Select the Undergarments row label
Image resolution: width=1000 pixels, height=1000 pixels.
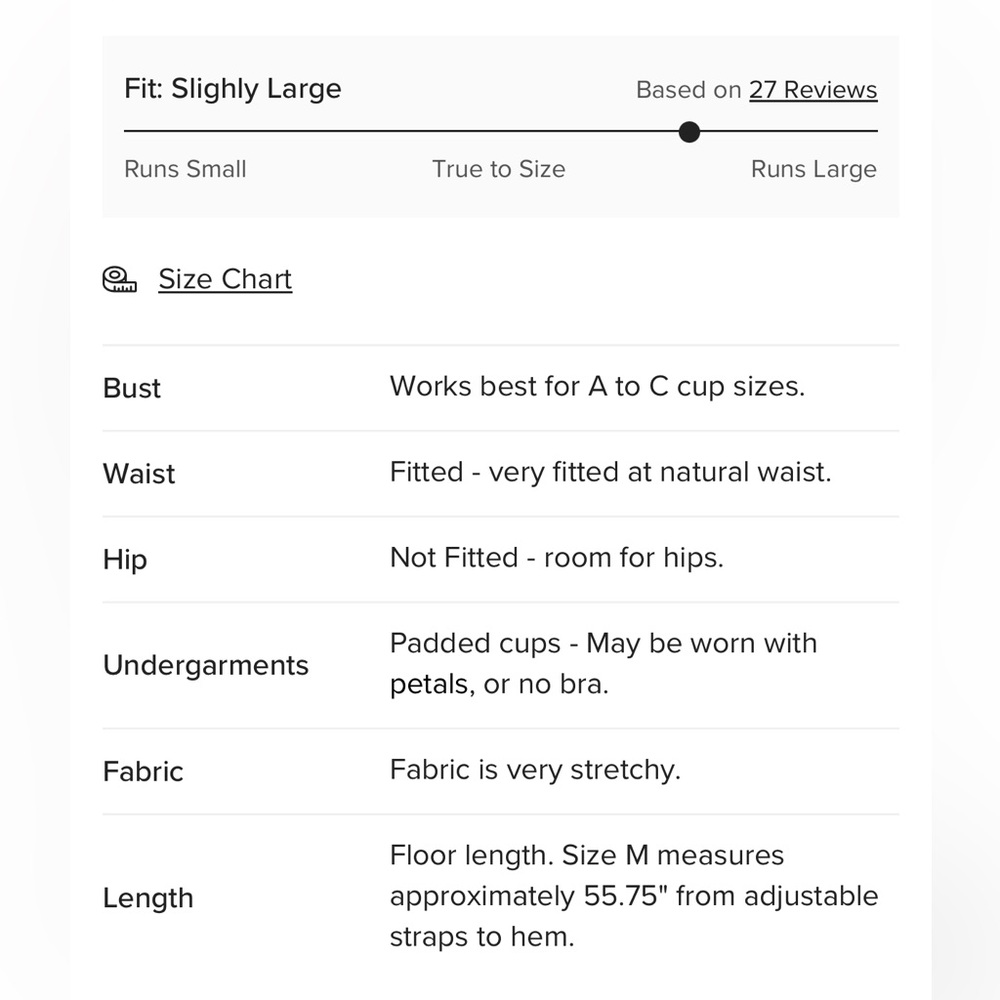tap(206, 665)
